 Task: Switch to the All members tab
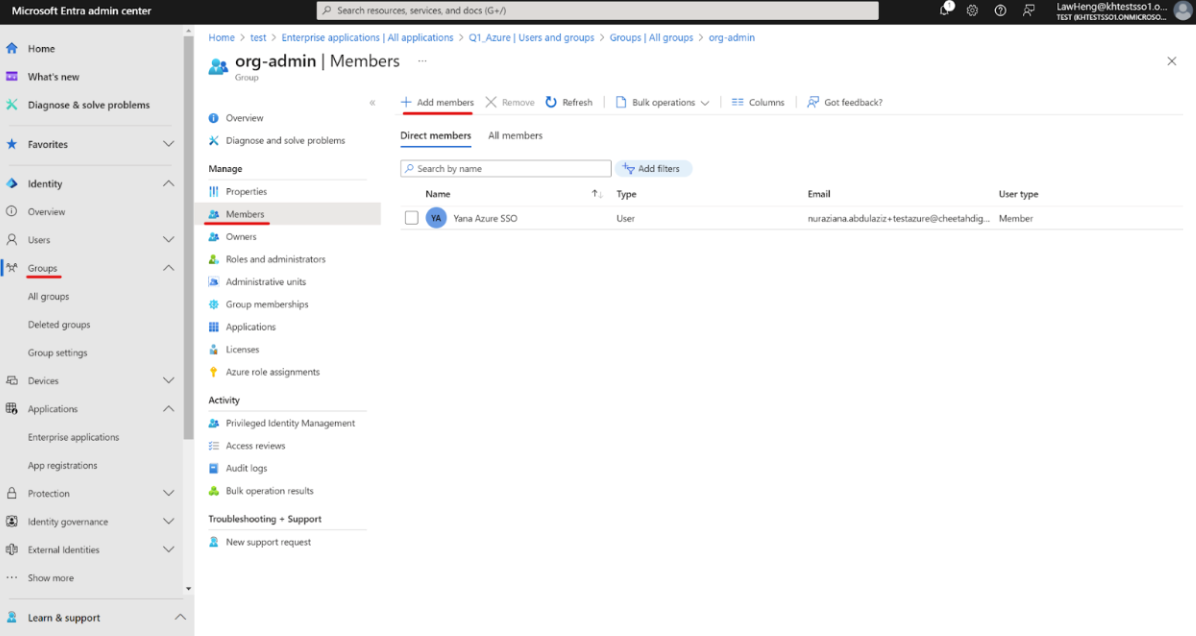click(515, 136)
